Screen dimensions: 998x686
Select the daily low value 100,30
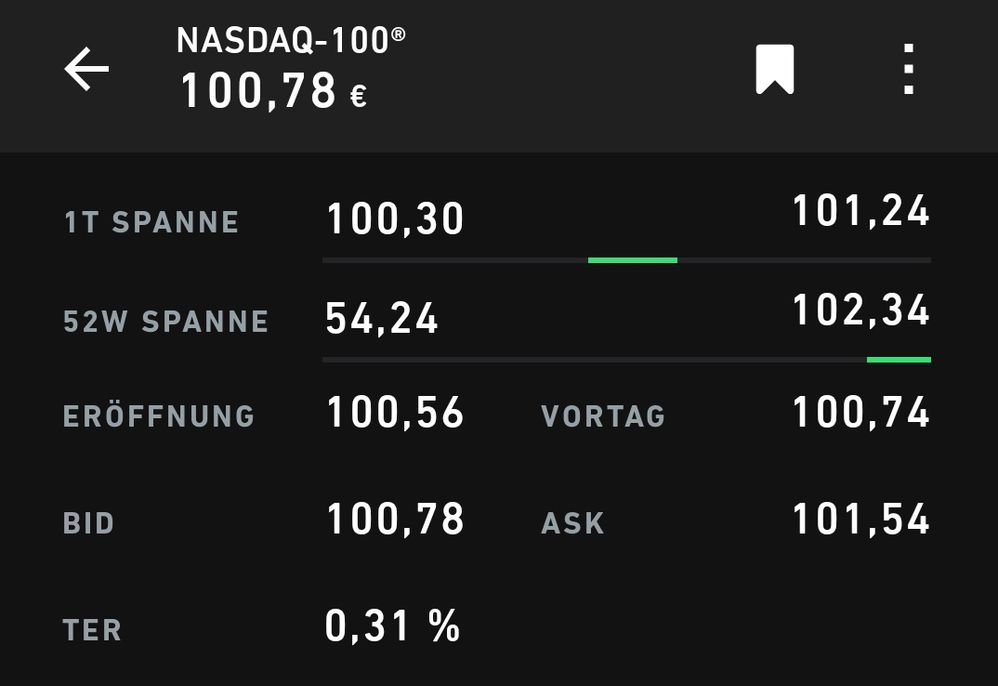point(396,220)
